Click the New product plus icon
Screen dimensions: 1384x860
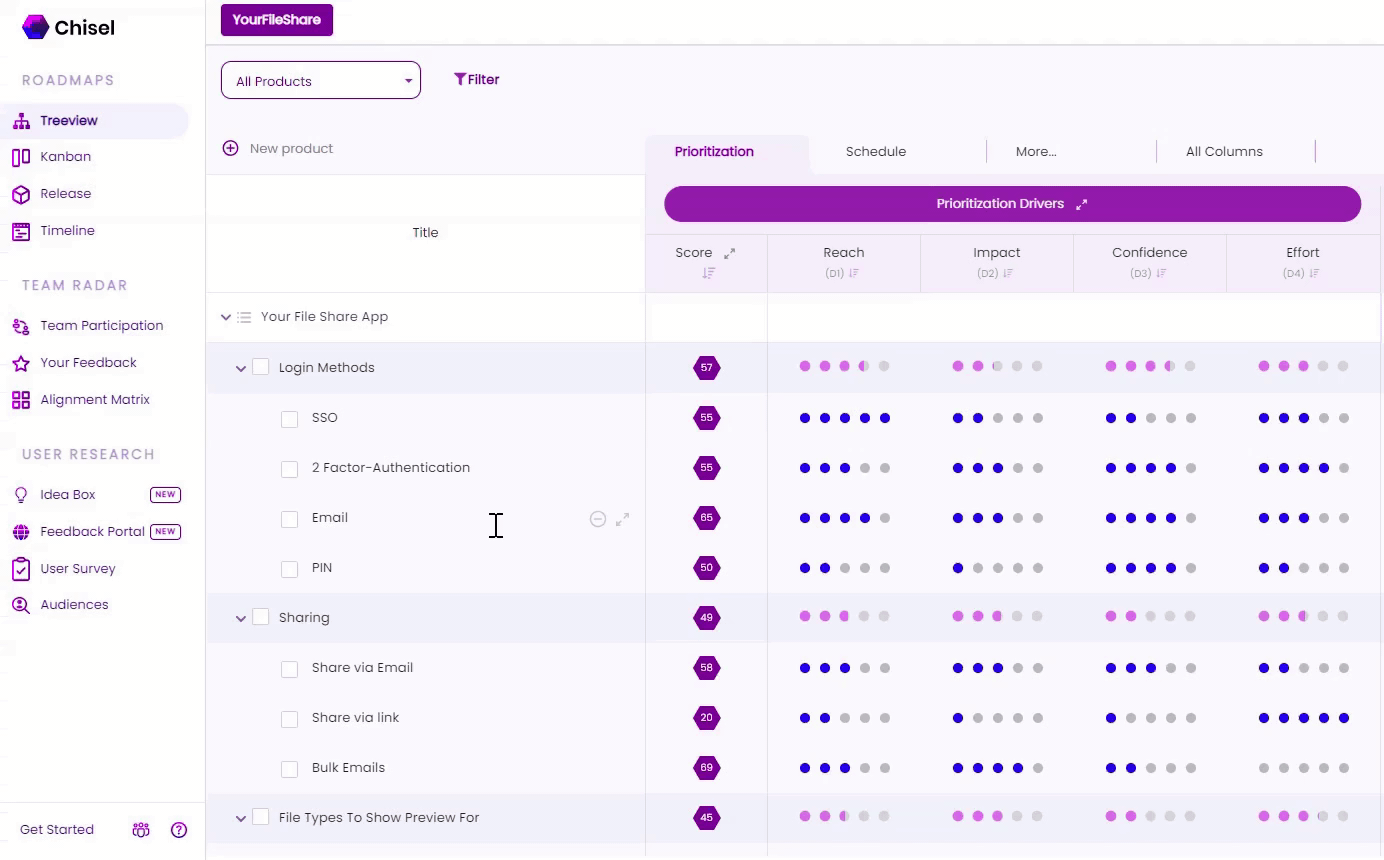pos(230,149)
